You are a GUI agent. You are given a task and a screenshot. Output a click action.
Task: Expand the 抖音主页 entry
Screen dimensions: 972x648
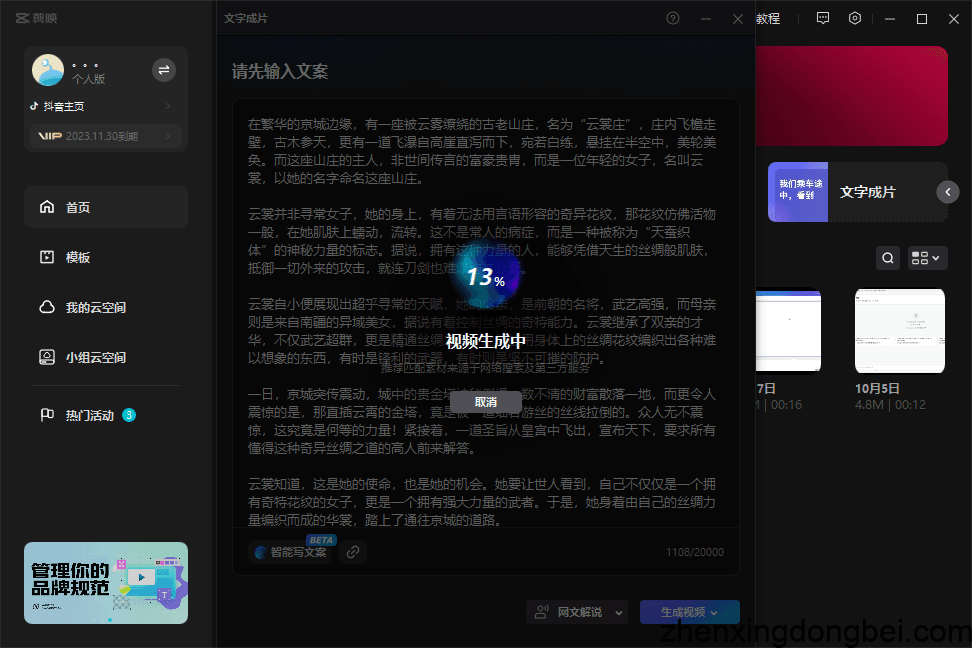(105, 105)
